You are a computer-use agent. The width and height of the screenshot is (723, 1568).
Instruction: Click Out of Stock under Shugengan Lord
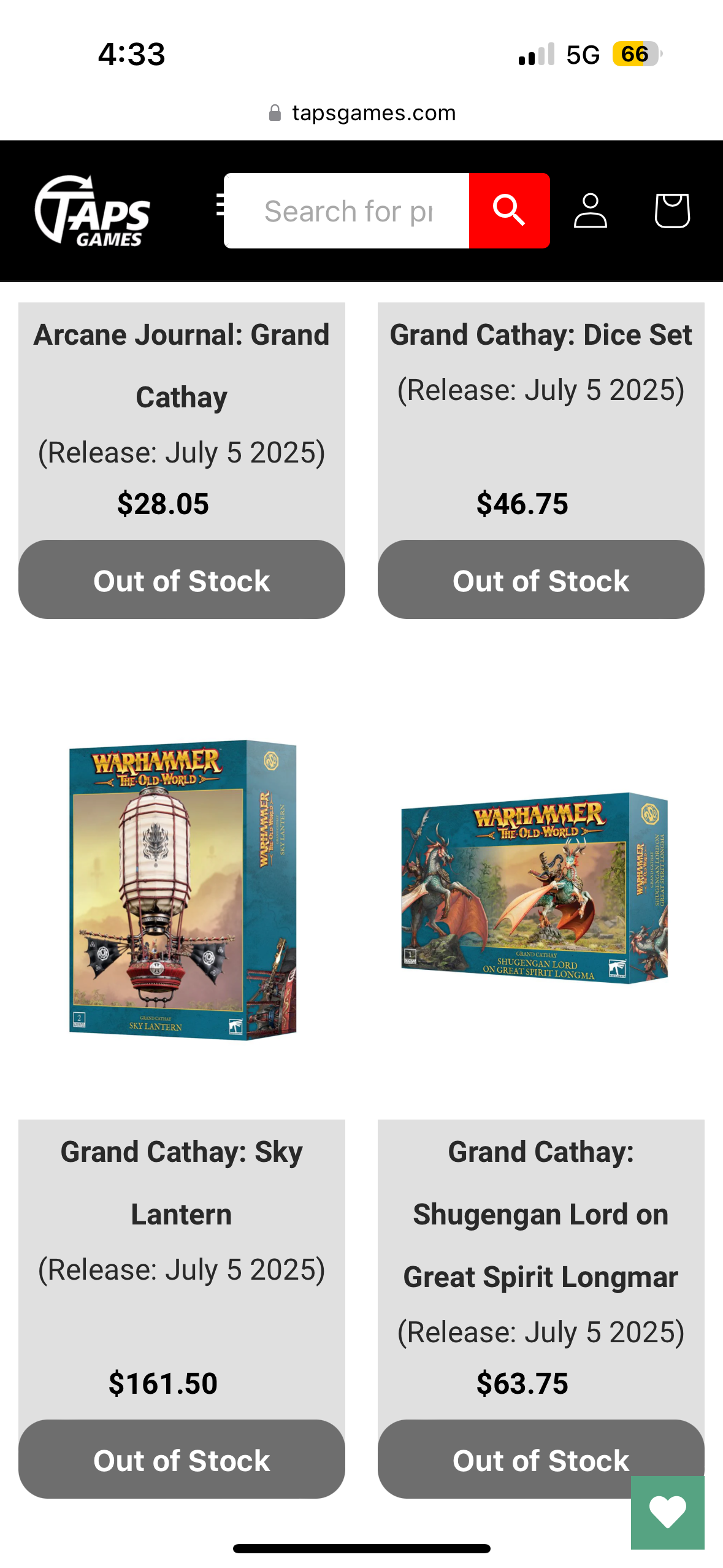(x=541, y=1459)
